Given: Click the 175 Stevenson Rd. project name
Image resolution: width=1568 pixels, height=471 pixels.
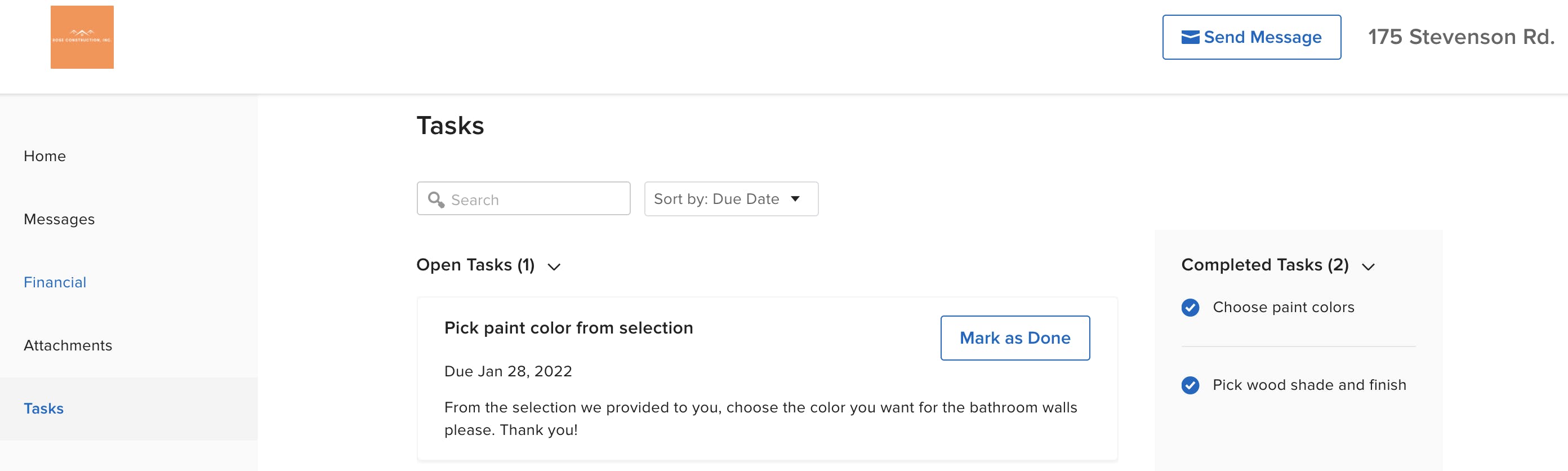Looking at the screenshot, I should tap(1460, 37).
